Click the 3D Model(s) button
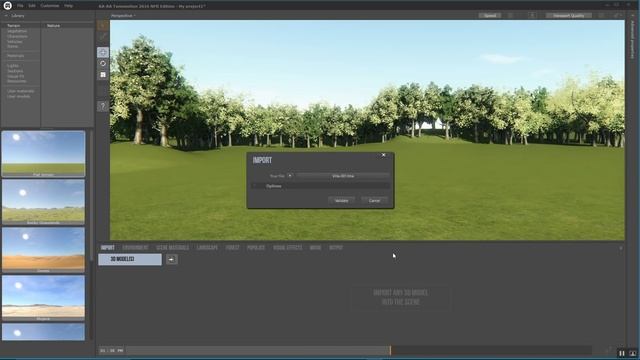 coord(130,259)
